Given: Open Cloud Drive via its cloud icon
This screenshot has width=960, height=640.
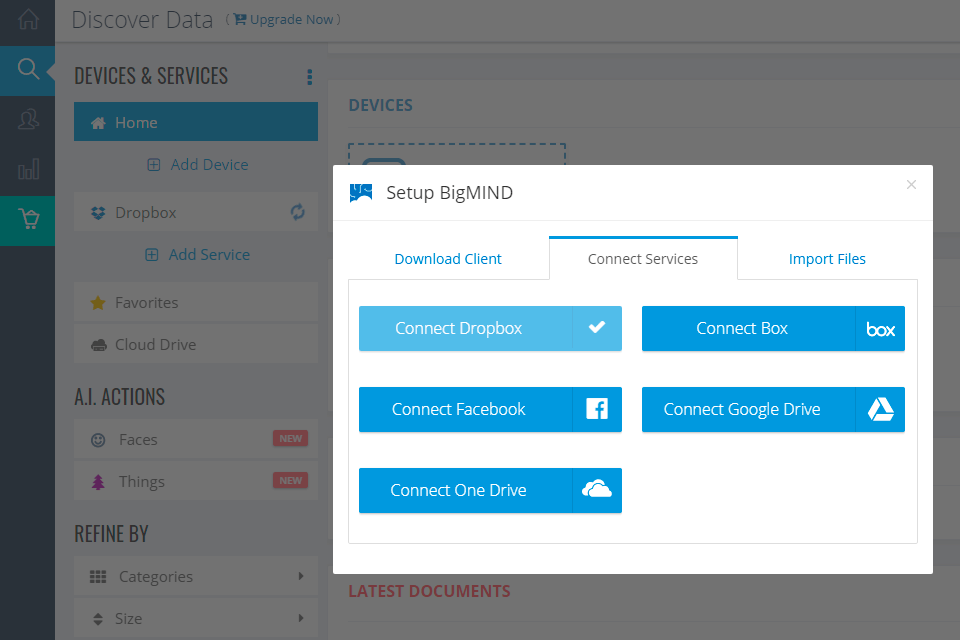Looking at the screenshot, I should [97, 344].
